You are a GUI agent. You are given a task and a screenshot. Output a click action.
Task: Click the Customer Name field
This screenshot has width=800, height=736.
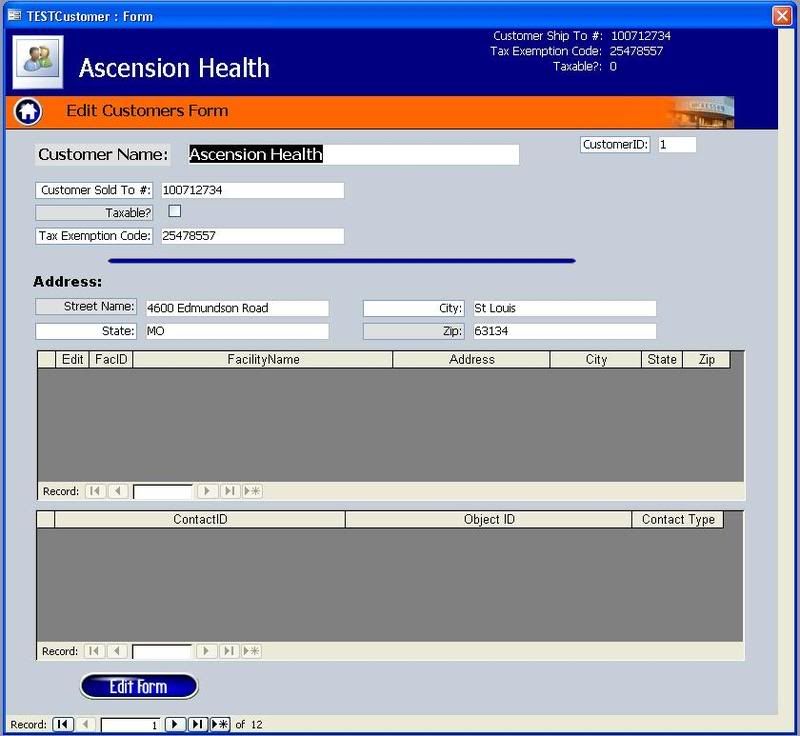[x=354, y=155]
